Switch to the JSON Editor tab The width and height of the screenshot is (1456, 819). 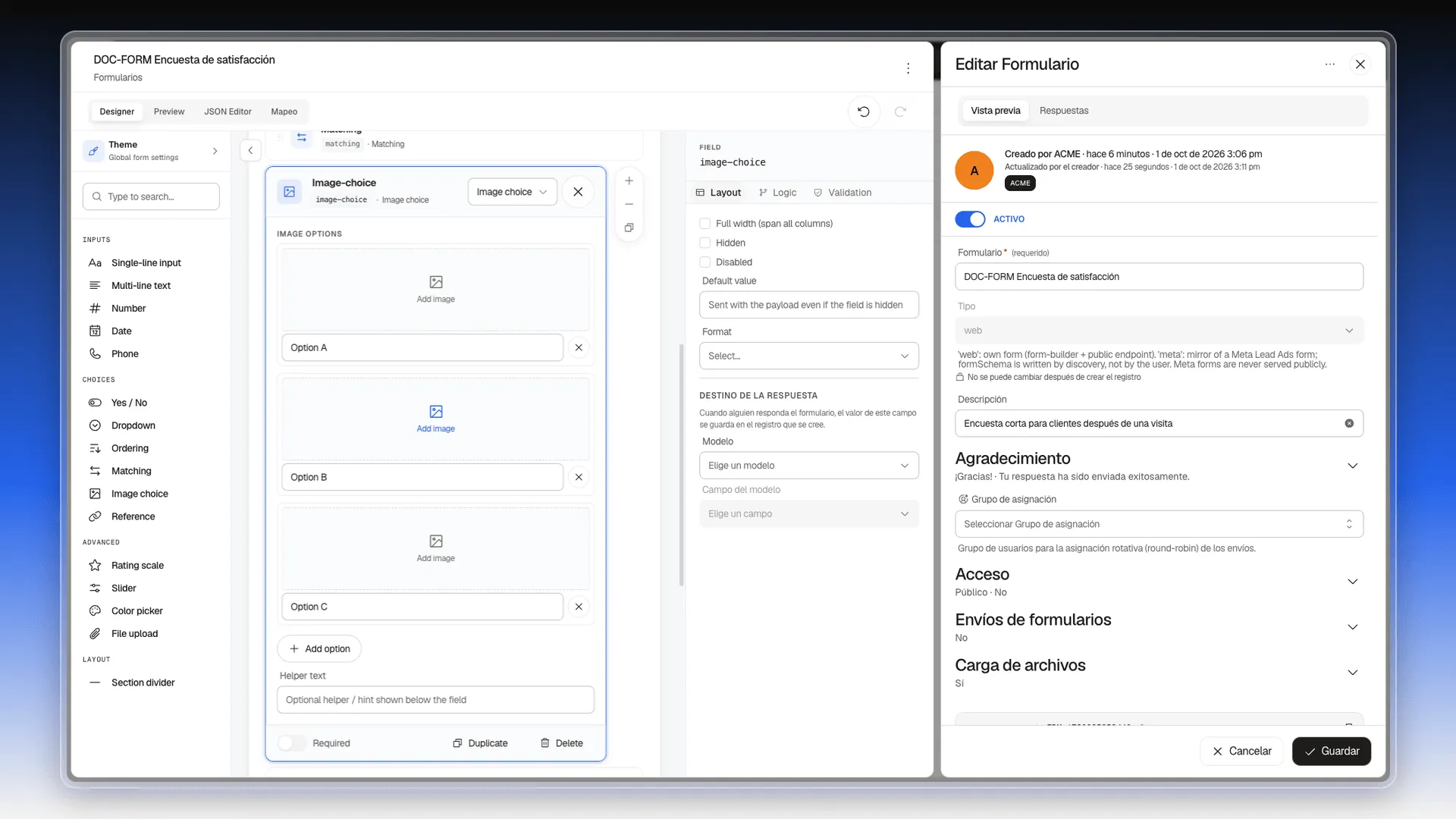[x=227, y=111]
